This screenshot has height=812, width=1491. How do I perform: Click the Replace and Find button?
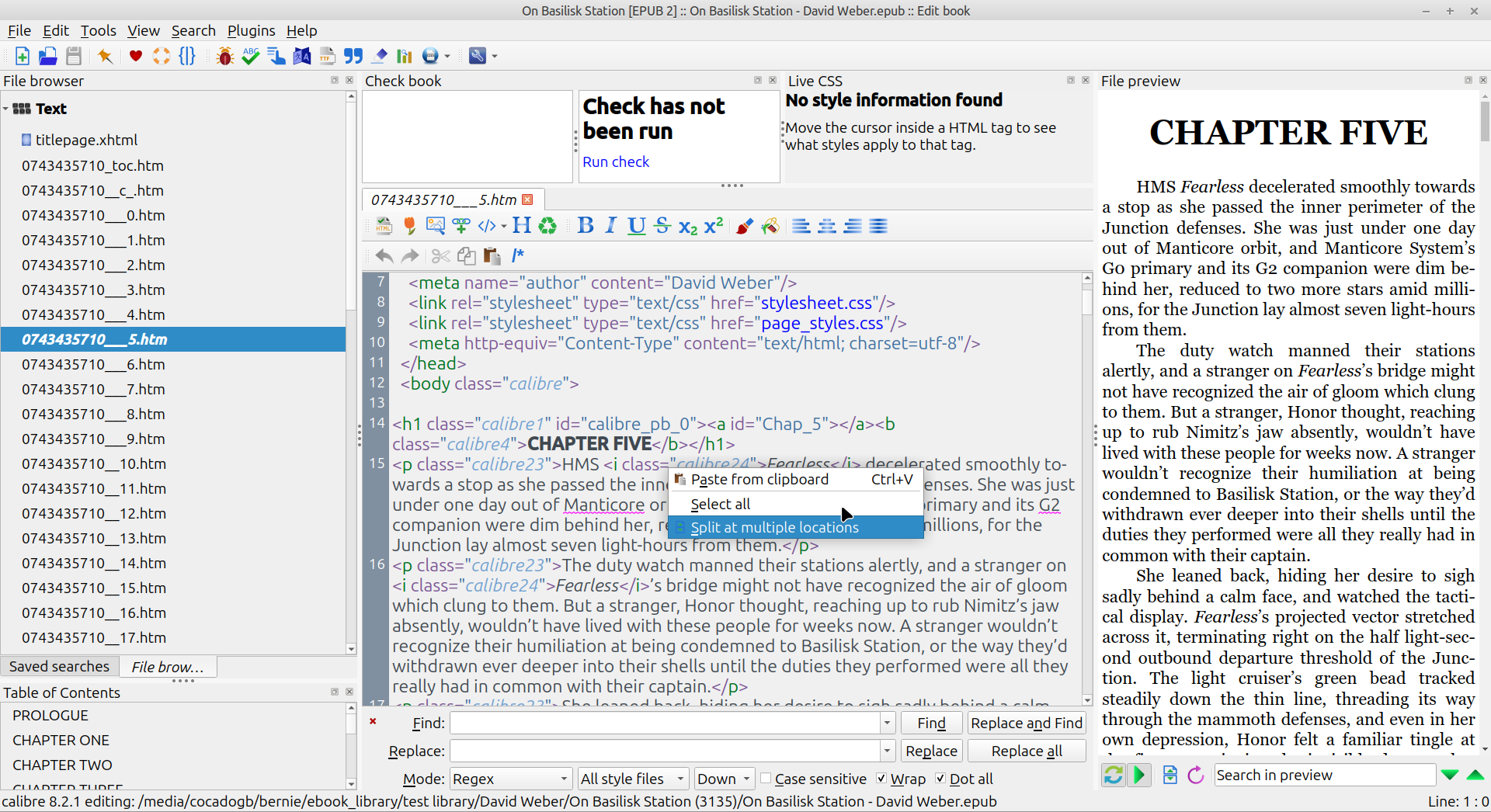pyautogui.click(x=1027, y=723)
